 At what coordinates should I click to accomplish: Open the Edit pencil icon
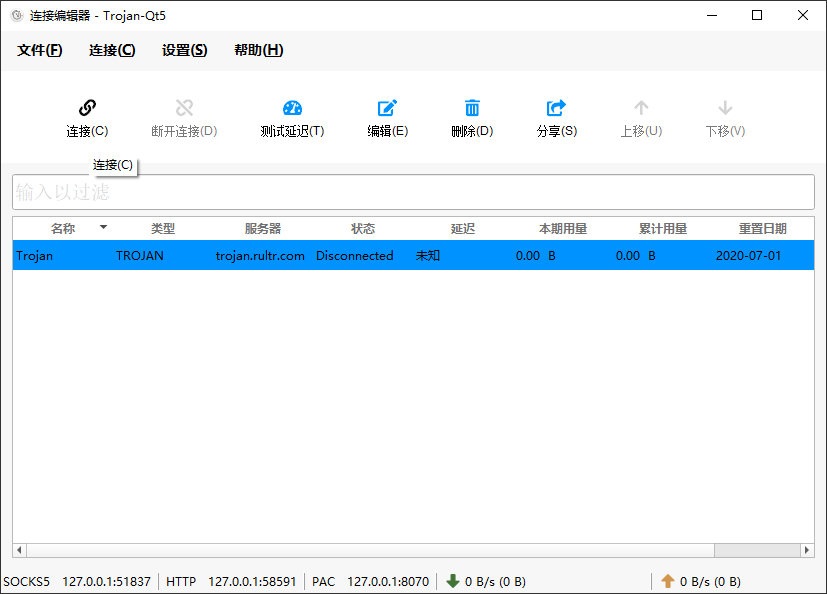[387, 108]
